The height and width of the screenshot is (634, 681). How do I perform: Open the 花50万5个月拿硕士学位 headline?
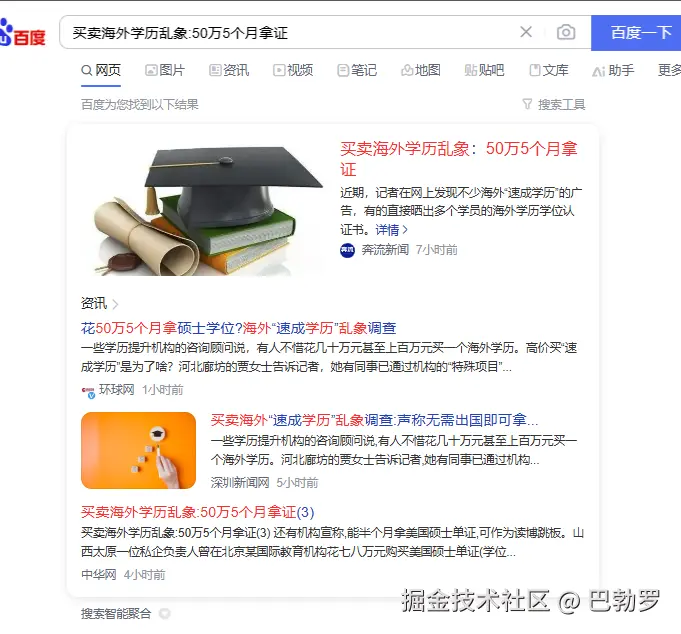point(238,328)
